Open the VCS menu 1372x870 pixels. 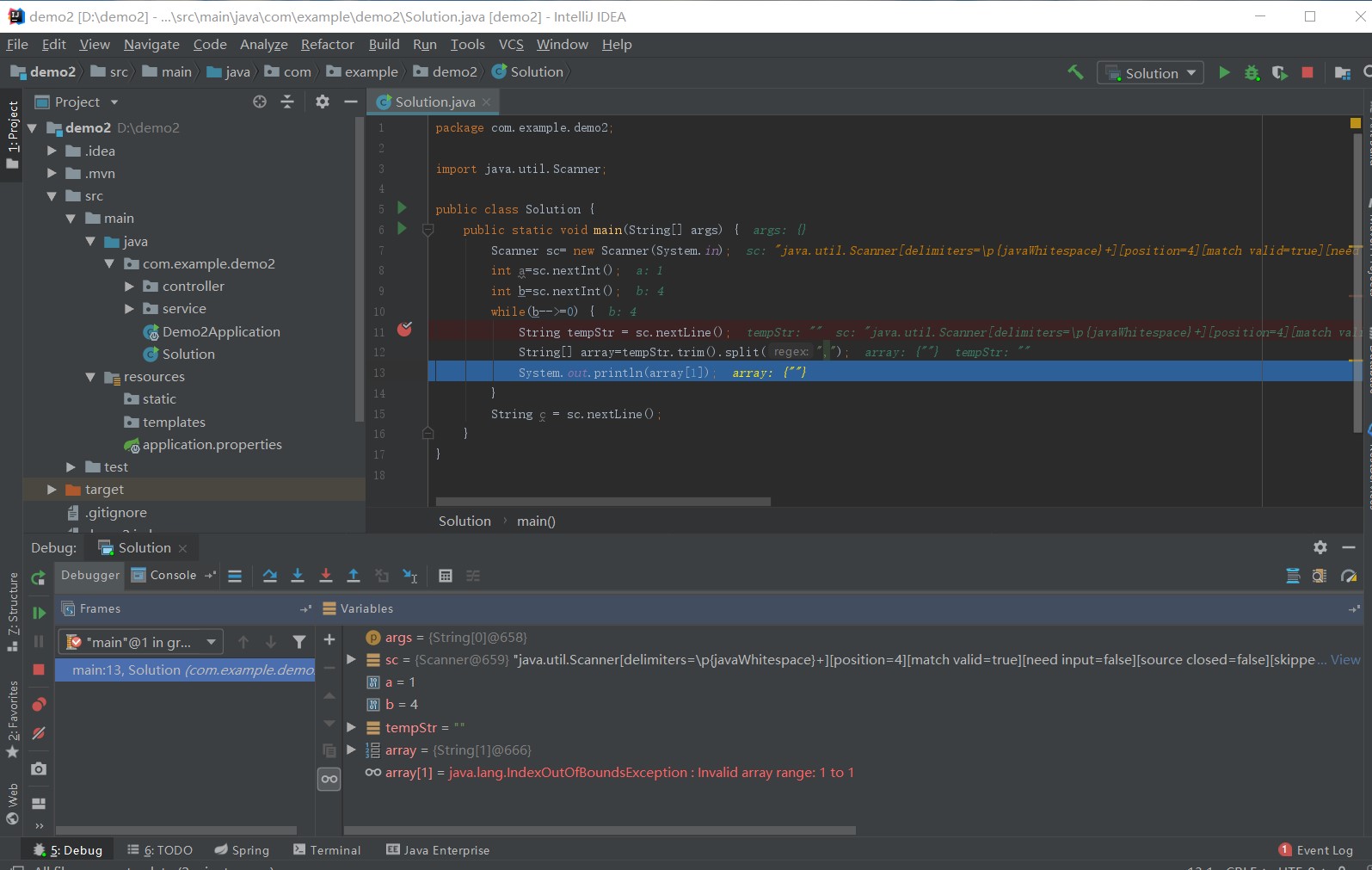click(511, 44)
